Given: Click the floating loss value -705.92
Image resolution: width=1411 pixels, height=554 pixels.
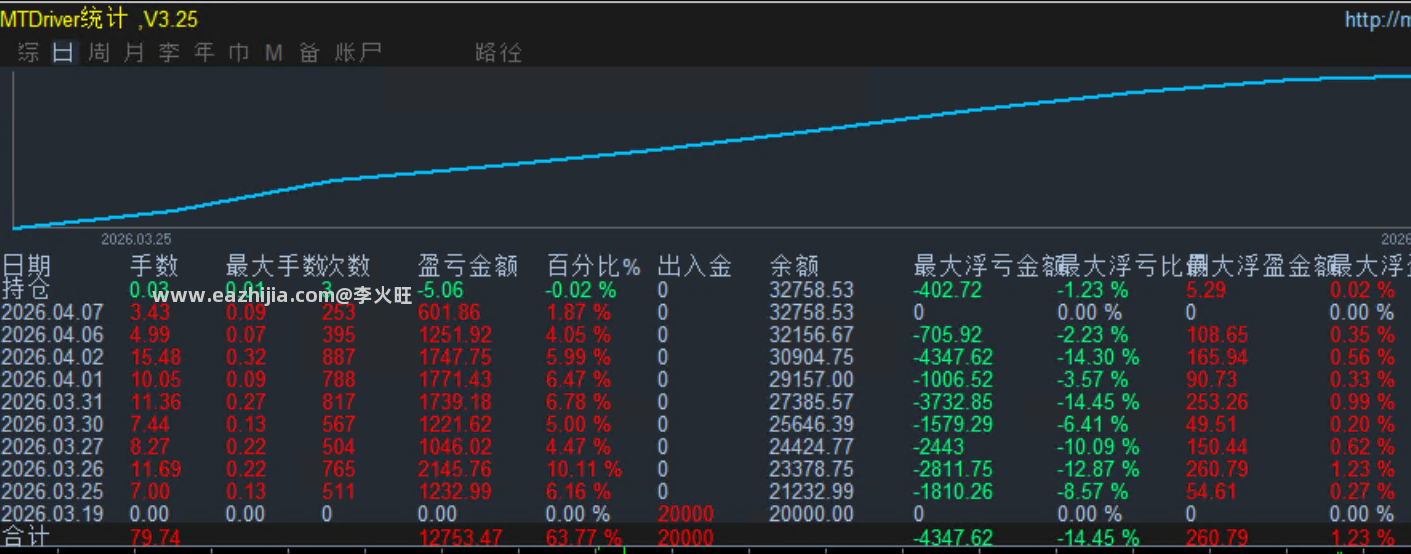Looking at the screenshot, I should tap(947, 334).
